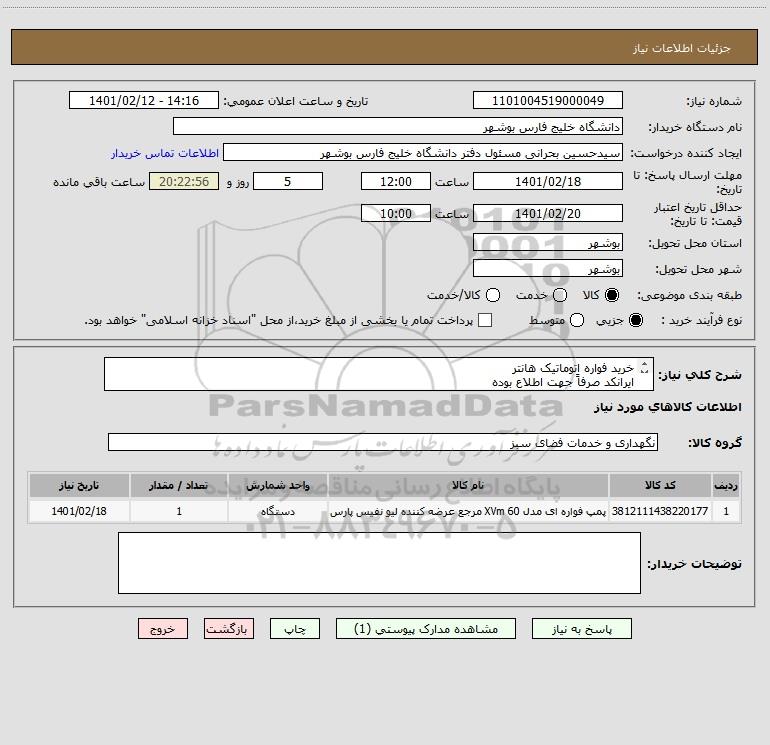
Task: Click the ایجاد کننده درخواست field
Action: 423,153
